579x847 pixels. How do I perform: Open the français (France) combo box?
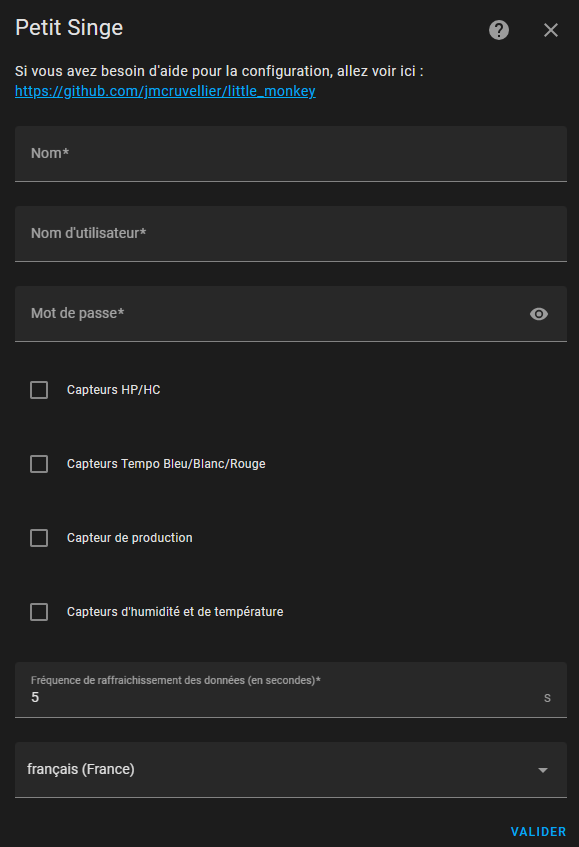pyautogui.click(x=291, y=770)
